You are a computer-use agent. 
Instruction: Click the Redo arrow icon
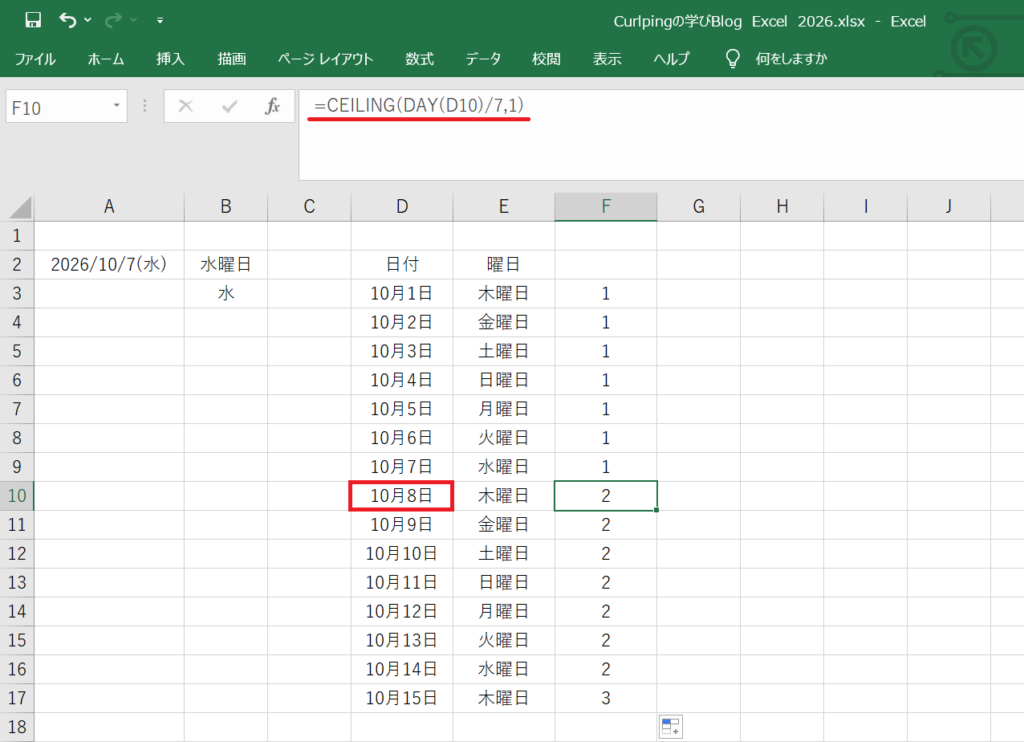pos(113,20)
